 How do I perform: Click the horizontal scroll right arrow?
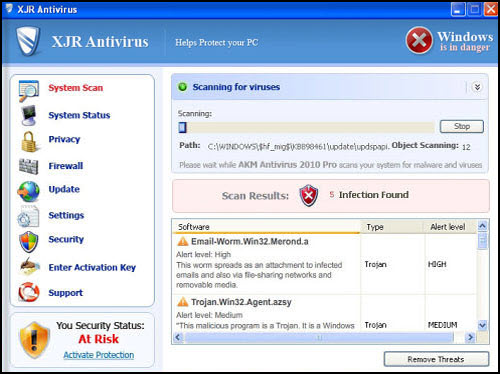coord(470,337)
